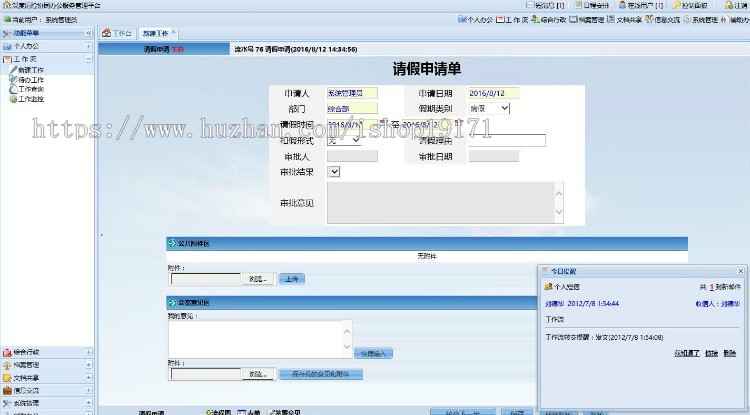
Task: Click the 在线用户 person icon
Action: point(622,5)
